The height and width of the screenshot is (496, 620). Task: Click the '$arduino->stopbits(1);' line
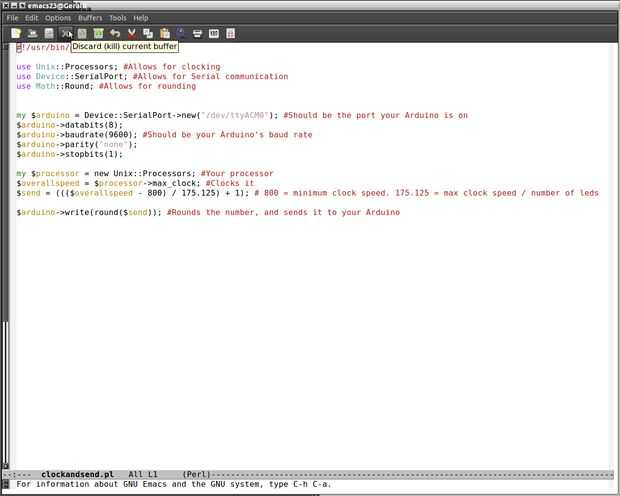(x=70, y=154)
